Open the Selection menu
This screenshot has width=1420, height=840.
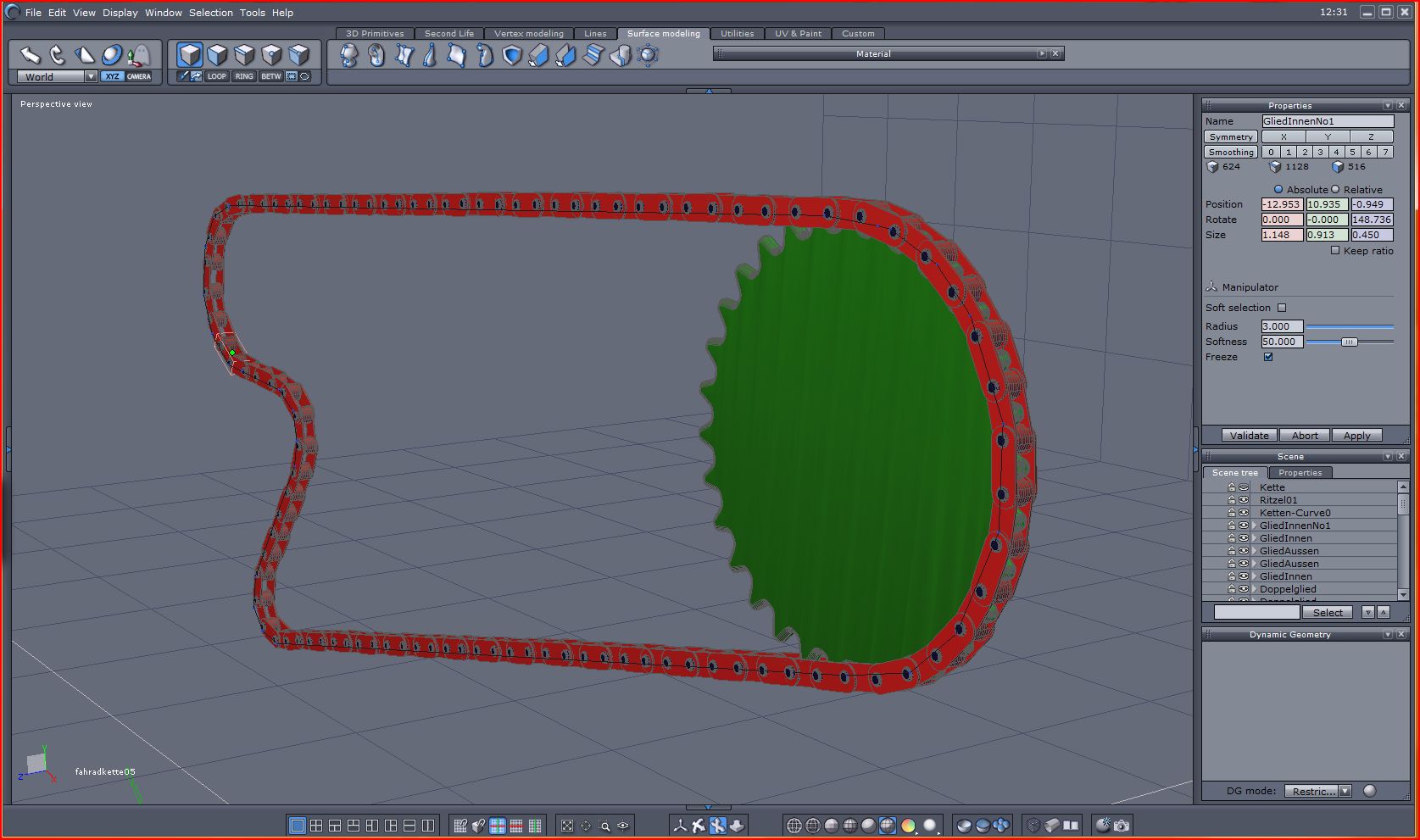click(x=211, y=13)
